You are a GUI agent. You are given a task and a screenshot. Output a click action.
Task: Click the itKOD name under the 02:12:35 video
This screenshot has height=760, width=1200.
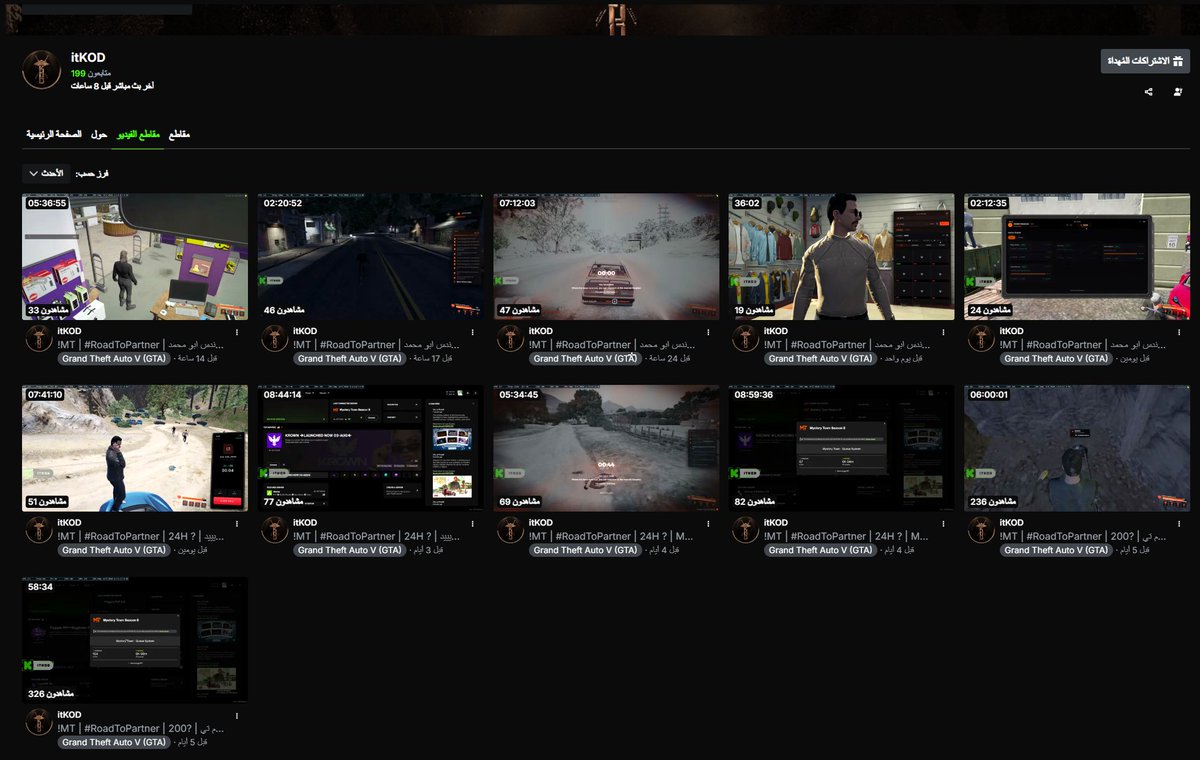coord(1011,331)
